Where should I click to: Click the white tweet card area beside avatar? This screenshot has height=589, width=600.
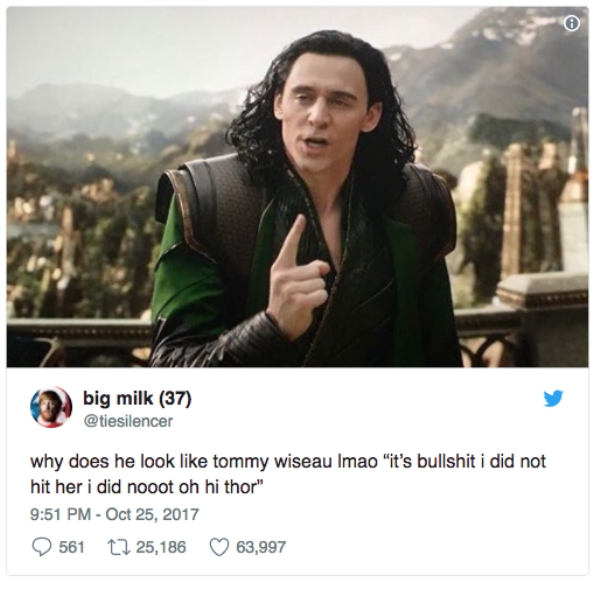364,408
